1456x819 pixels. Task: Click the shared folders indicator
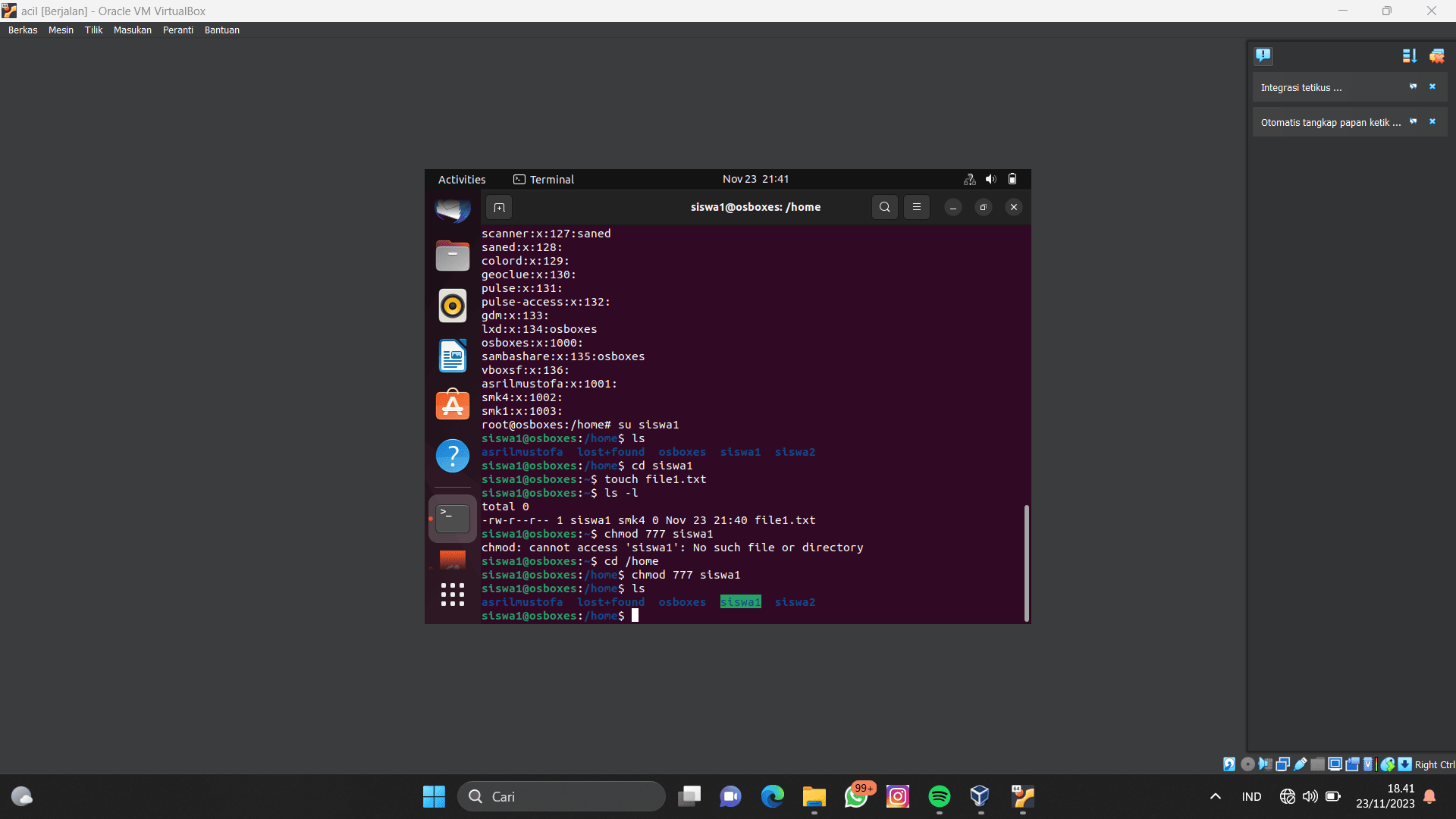click(1318, 764)
